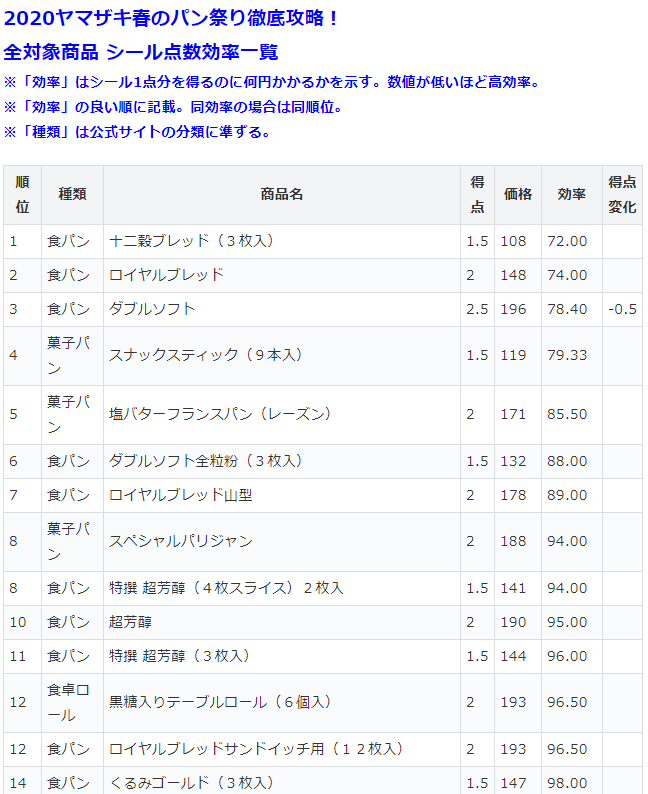Click the 種類 column header
The image size is (648, 794).
click(x=72, y=195)
